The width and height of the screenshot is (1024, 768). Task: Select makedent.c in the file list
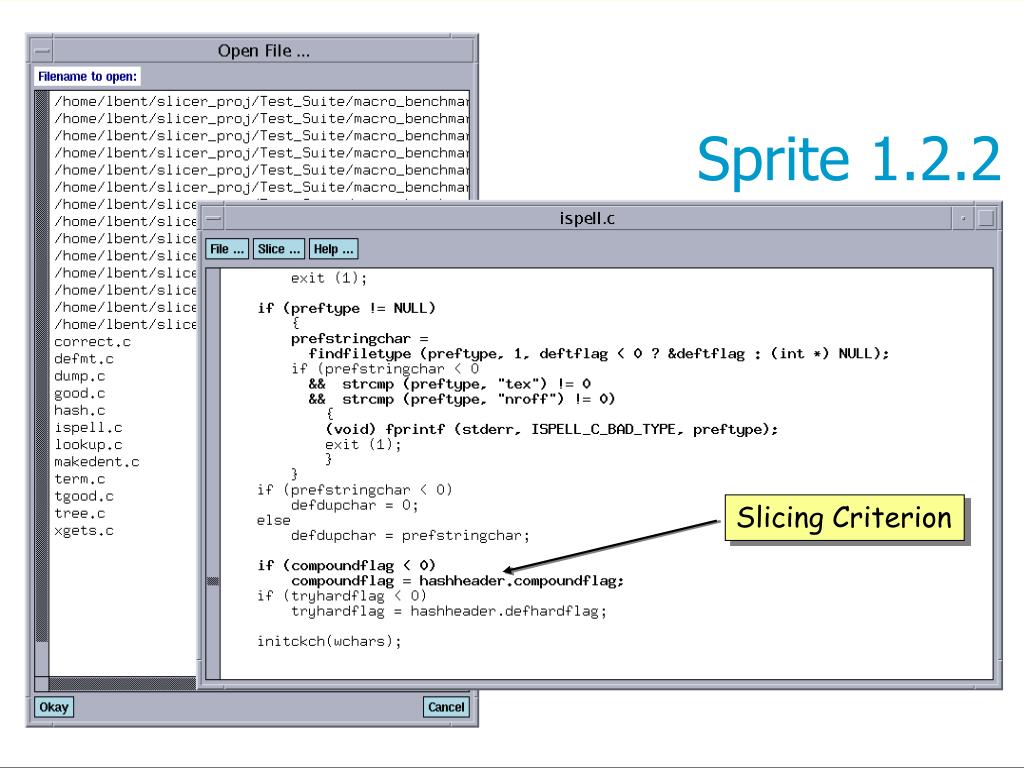(97, 462)
